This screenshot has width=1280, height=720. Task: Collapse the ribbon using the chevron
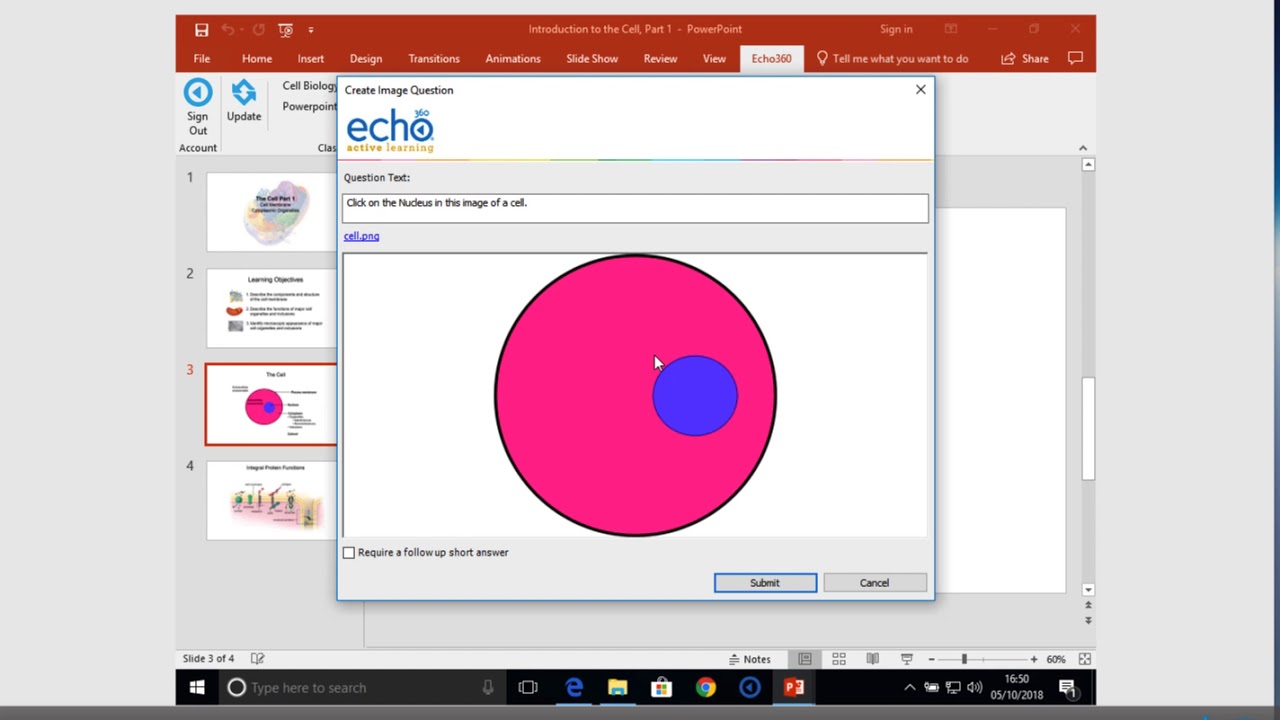[1082, 148]
